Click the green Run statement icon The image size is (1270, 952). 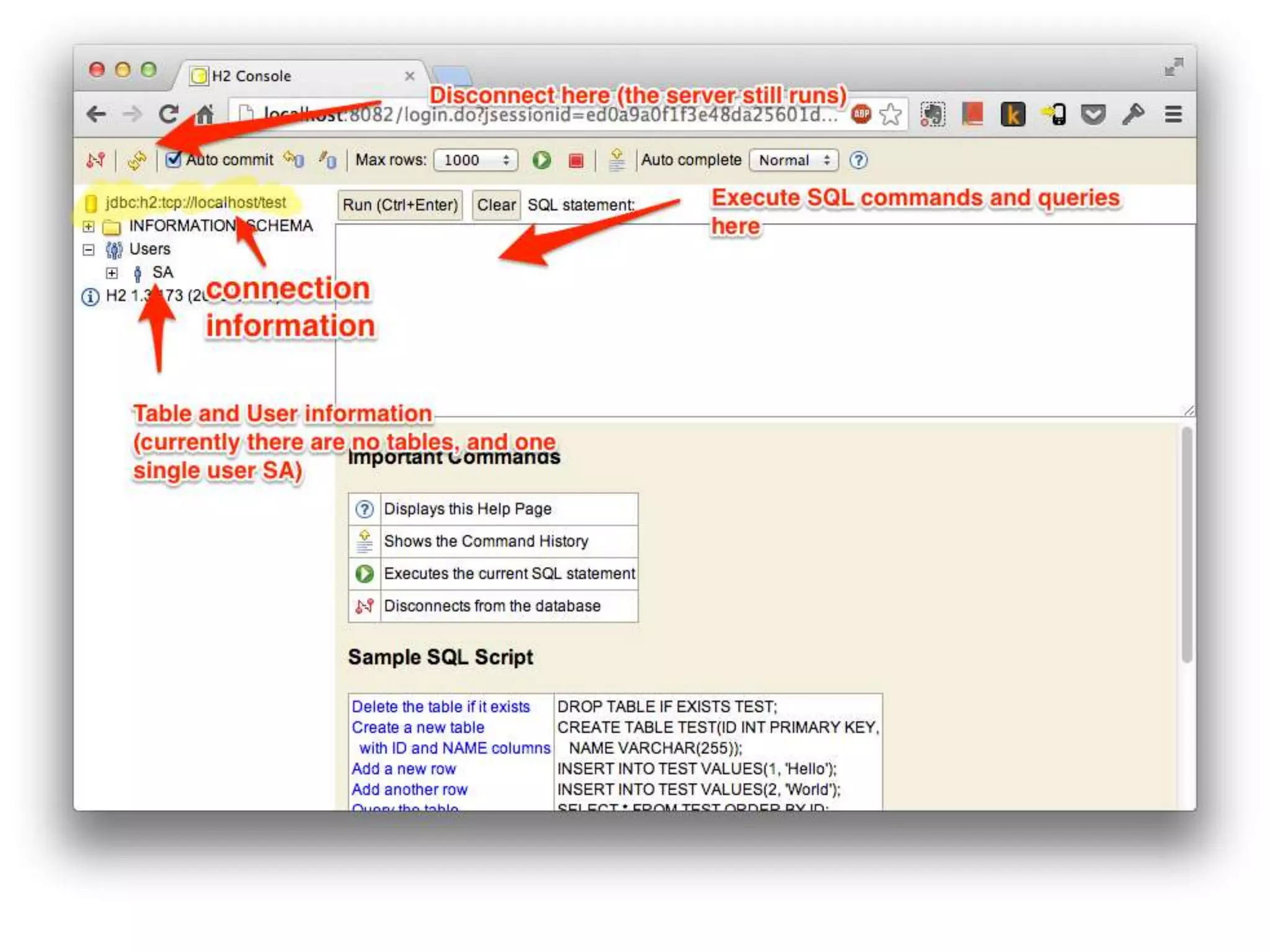pos(541,160)
